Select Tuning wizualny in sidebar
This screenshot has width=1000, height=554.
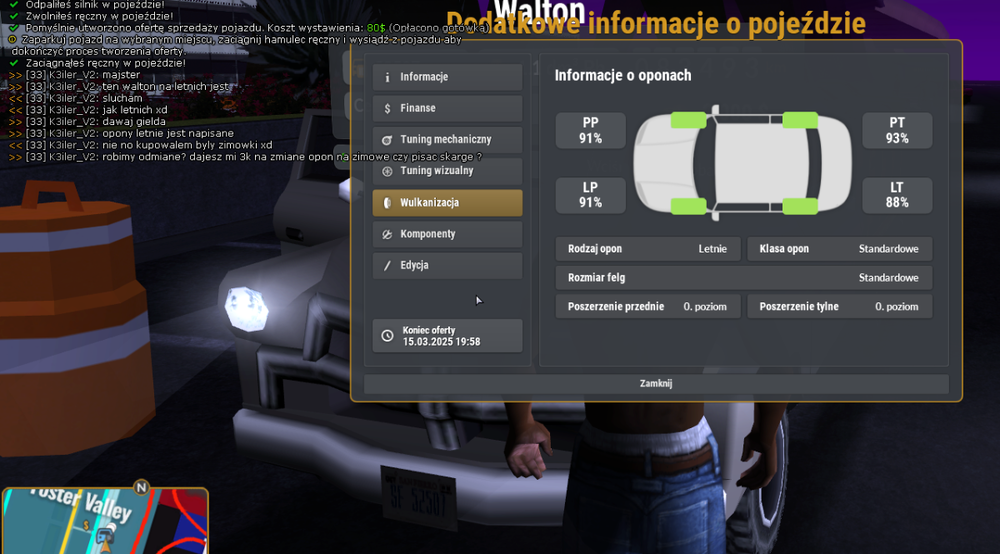[x=447, y=171]
